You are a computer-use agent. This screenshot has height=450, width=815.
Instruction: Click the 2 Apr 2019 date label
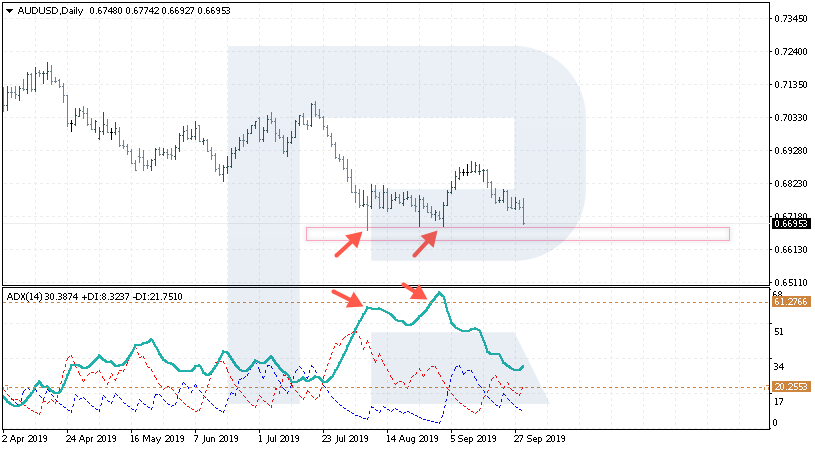click(x=25, y=439)
